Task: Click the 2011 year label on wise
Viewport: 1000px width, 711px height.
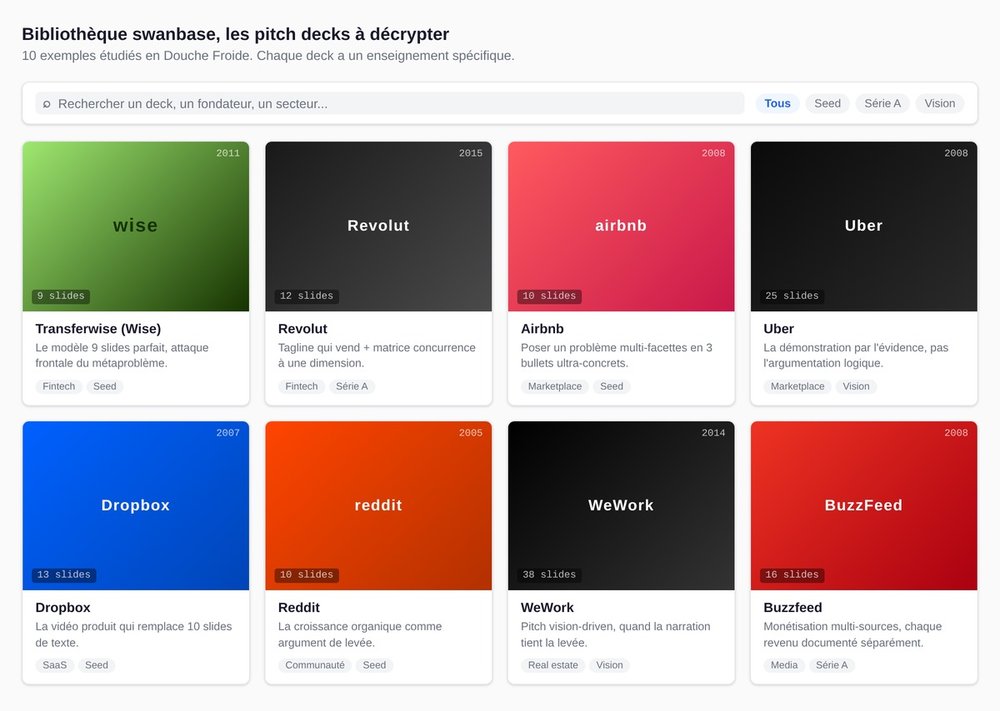Action: 228,153
